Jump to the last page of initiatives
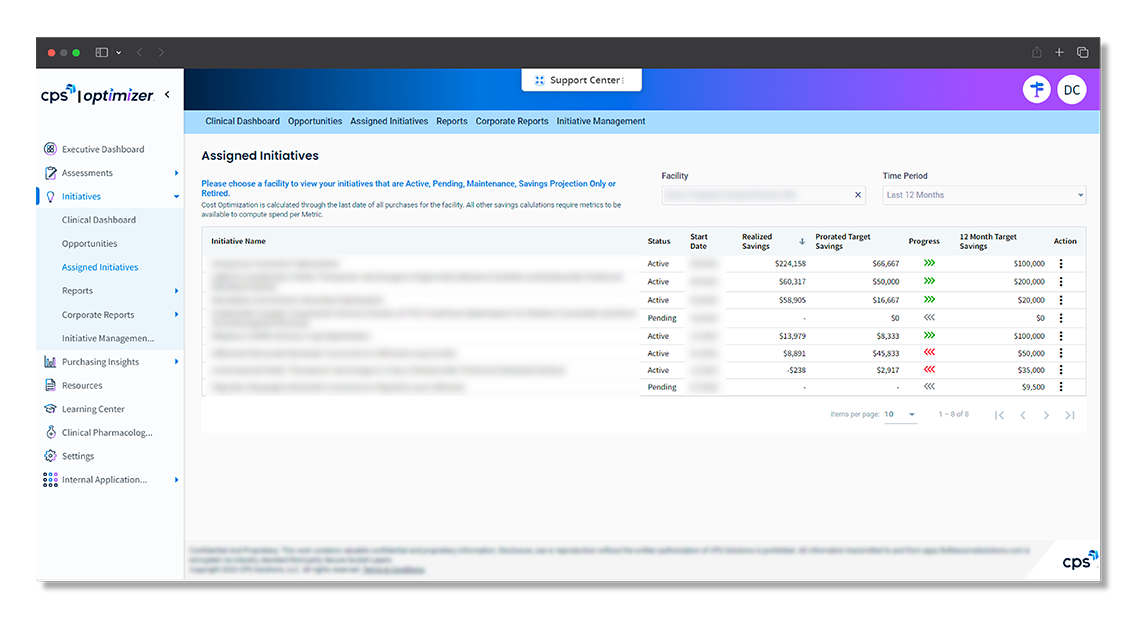1136x627 pixels. (1070, 414)
